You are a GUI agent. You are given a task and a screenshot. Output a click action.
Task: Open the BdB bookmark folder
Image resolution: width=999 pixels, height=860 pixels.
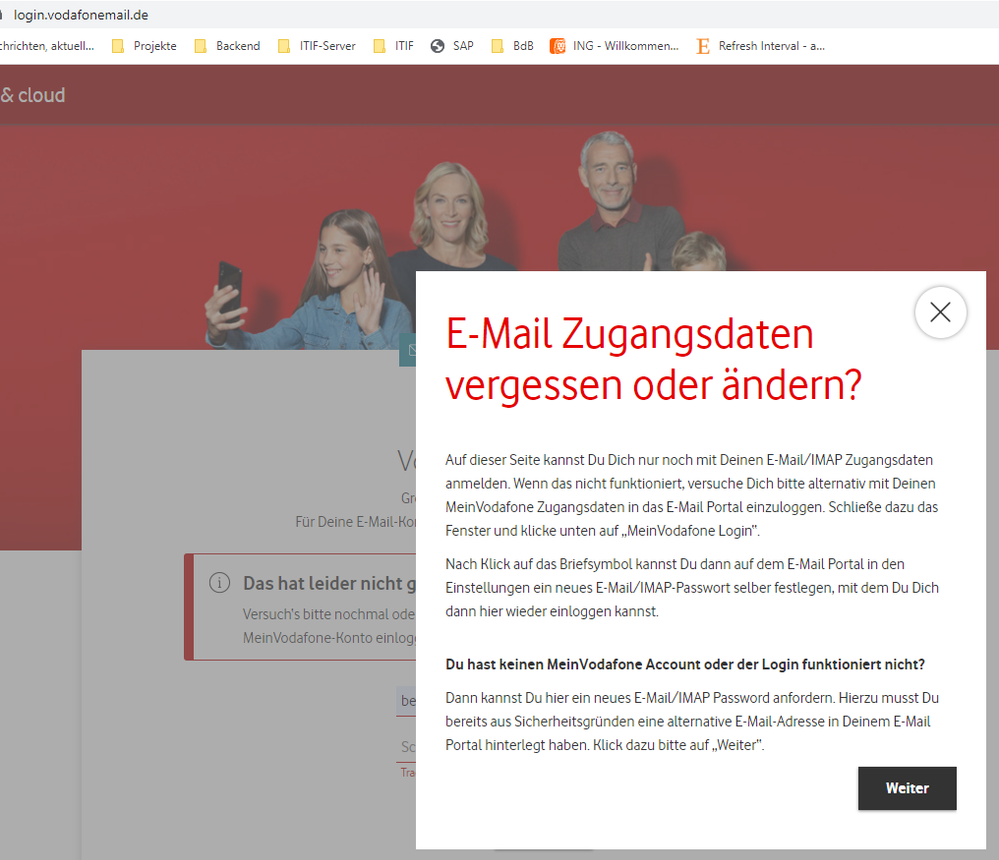[x=512, y=46]
